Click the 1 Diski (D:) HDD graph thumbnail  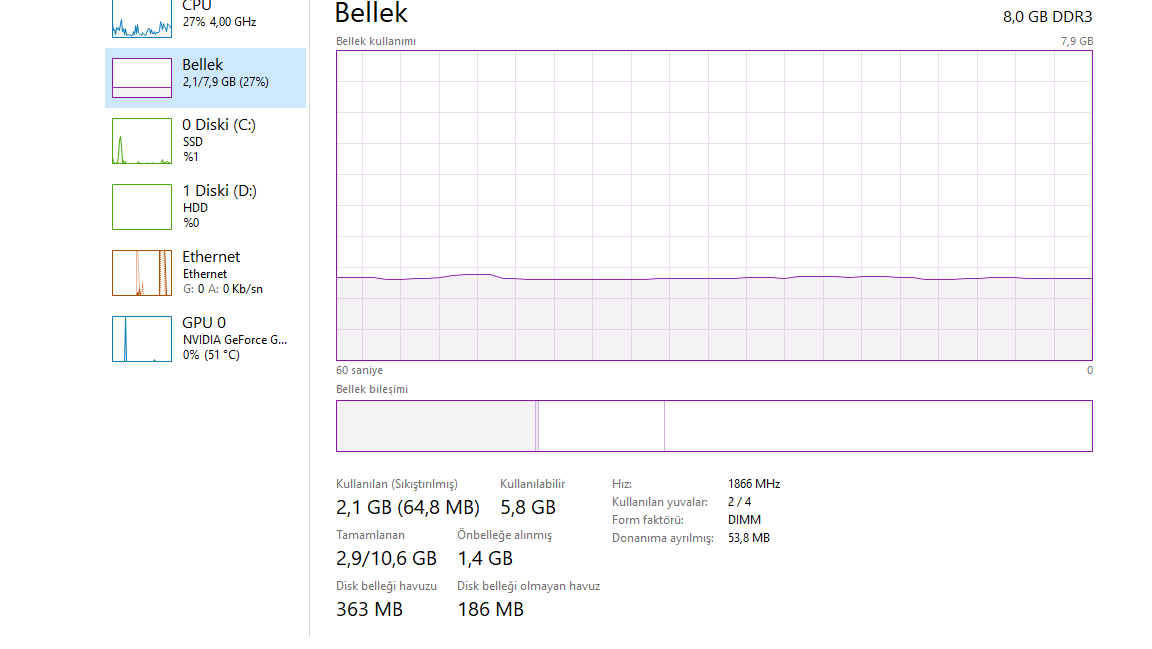click(x=142, y=207)
